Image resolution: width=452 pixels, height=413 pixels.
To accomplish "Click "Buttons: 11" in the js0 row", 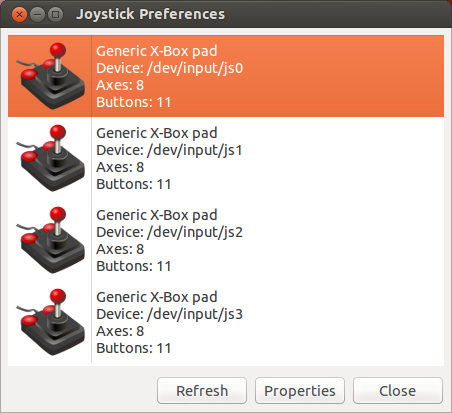I will [134, 102].
